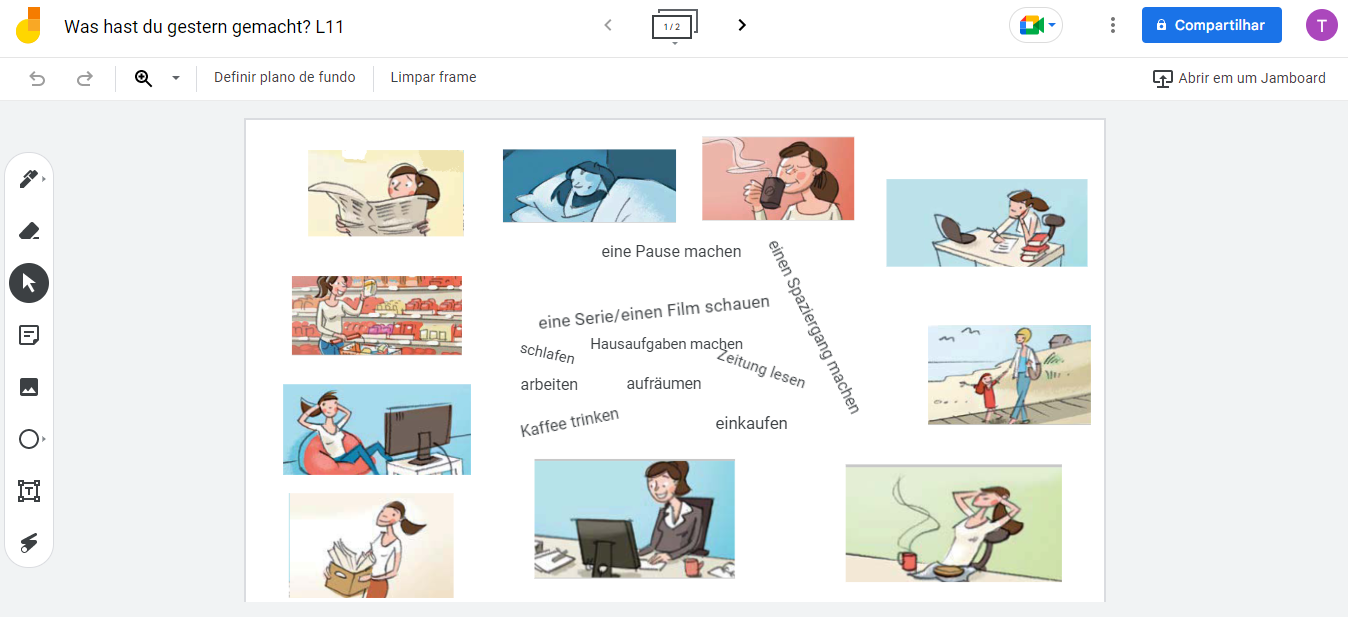1348x617 pixels.
Task: Open Google Meet call dropdown
Action: 1036,25
